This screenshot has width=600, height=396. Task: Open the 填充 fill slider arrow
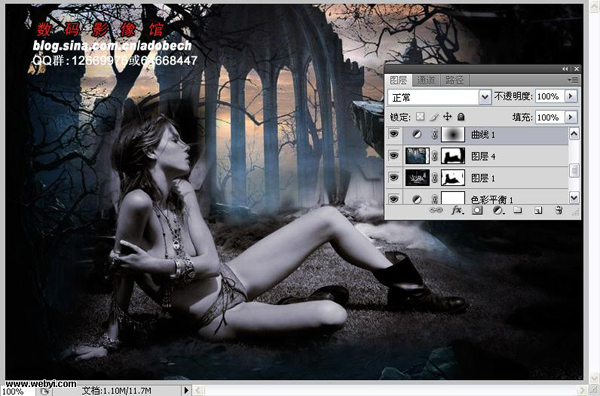(x=571, y=117)
